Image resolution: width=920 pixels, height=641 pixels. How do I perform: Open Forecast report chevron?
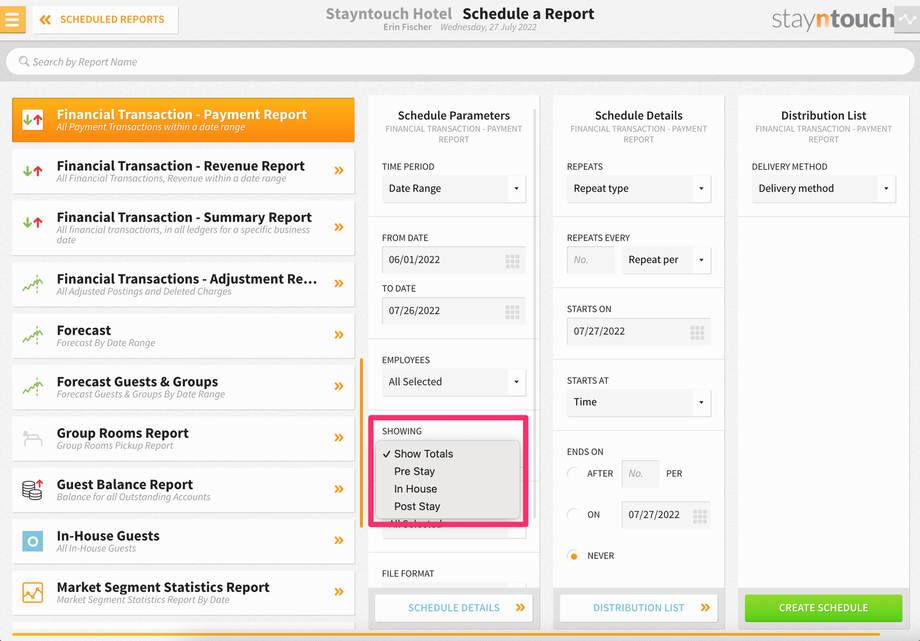[x=339, y=335]
